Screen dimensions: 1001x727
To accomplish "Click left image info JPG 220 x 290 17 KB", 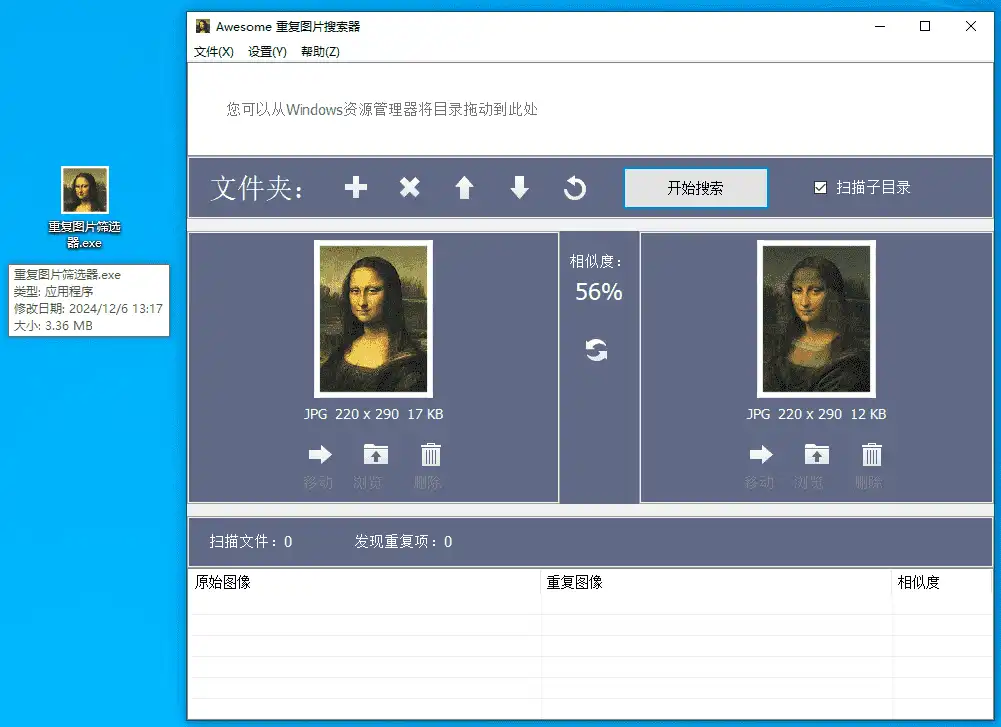I will pos(373,414).
